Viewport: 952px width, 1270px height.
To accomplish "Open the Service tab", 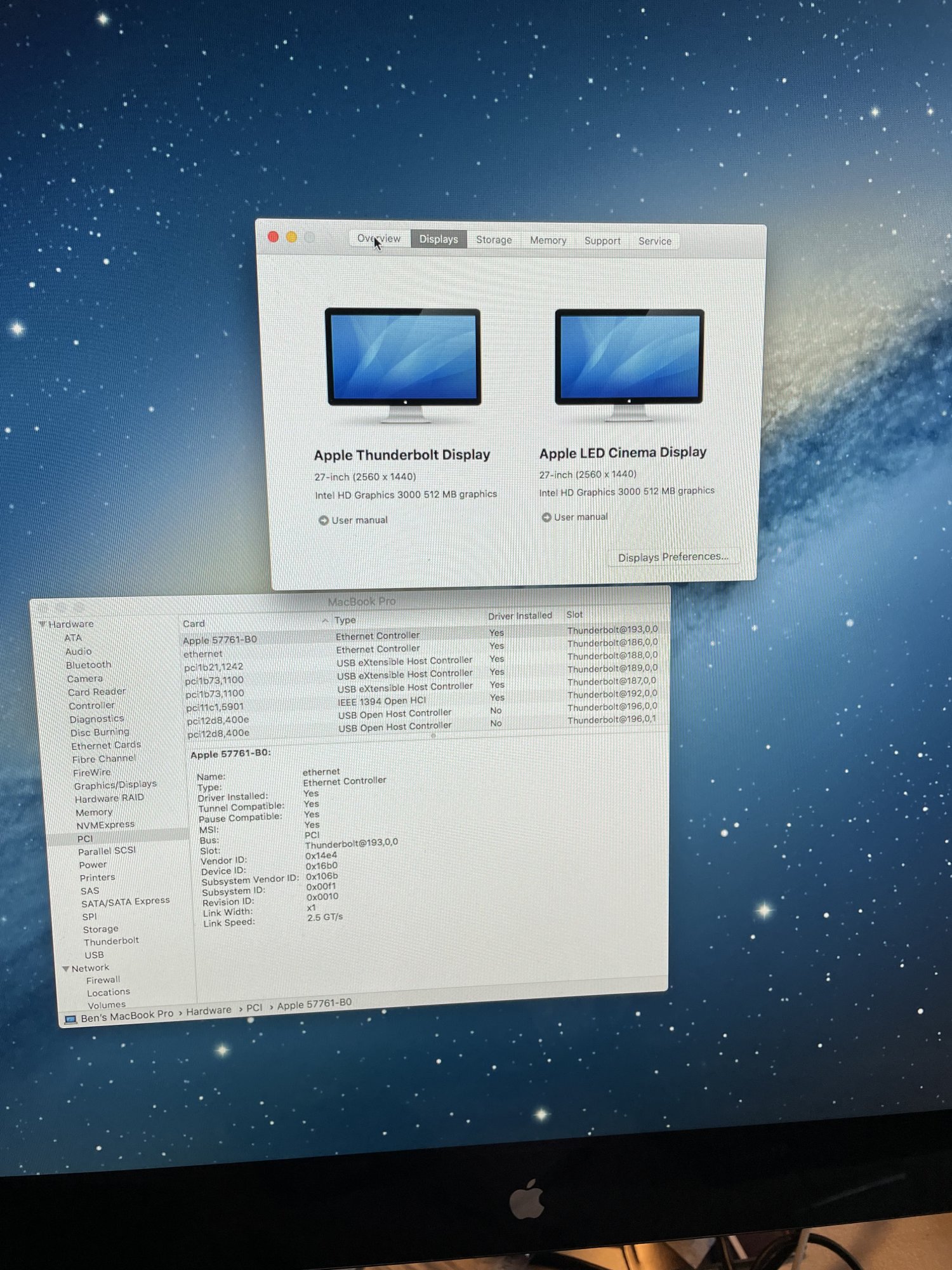I will (655, 241).
